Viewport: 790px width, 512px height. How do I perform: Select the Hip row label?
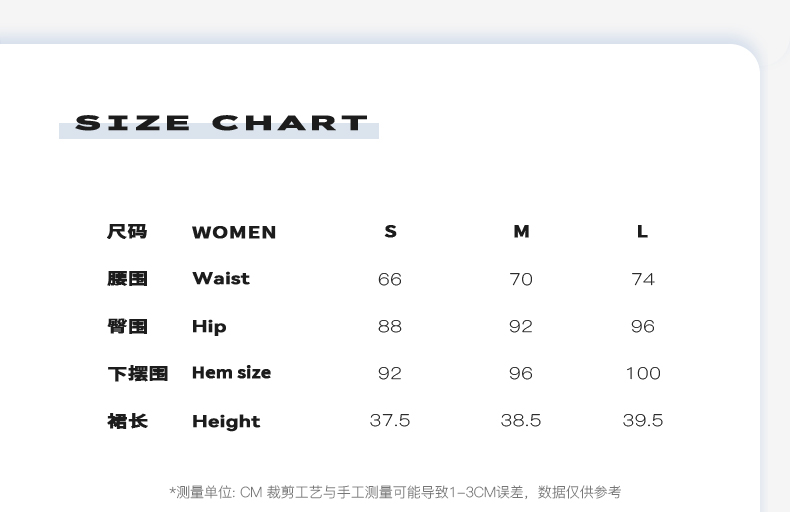coord(209,326)
